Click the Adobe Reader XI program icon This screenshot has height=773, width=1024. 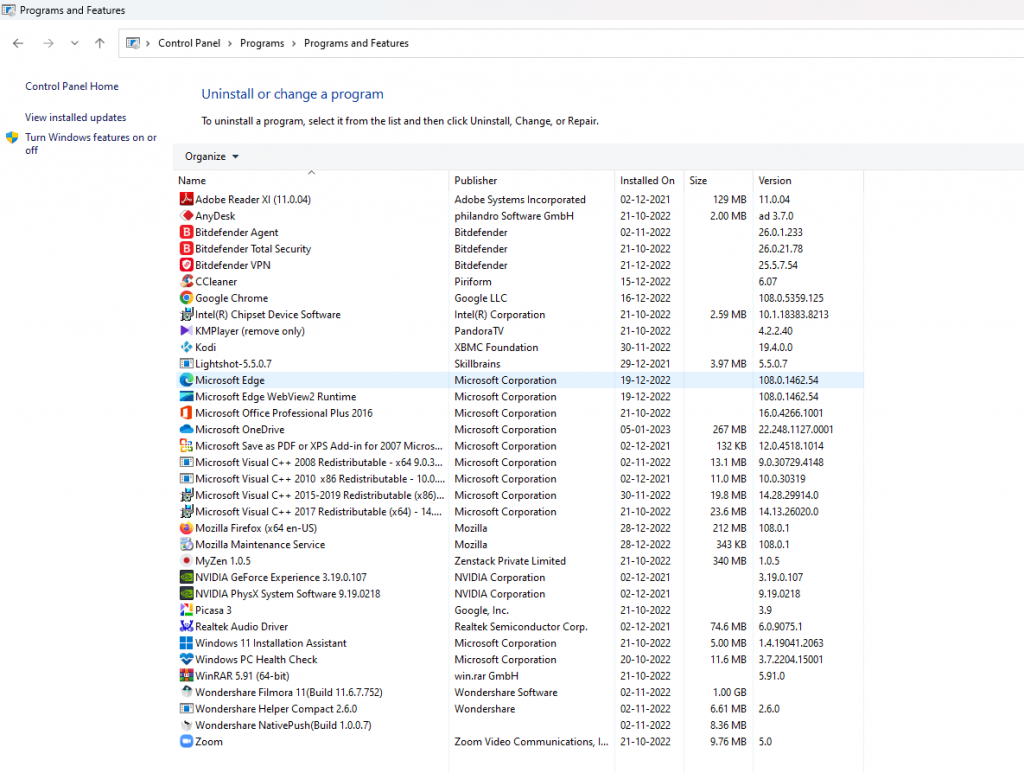[x=186, y=199]
